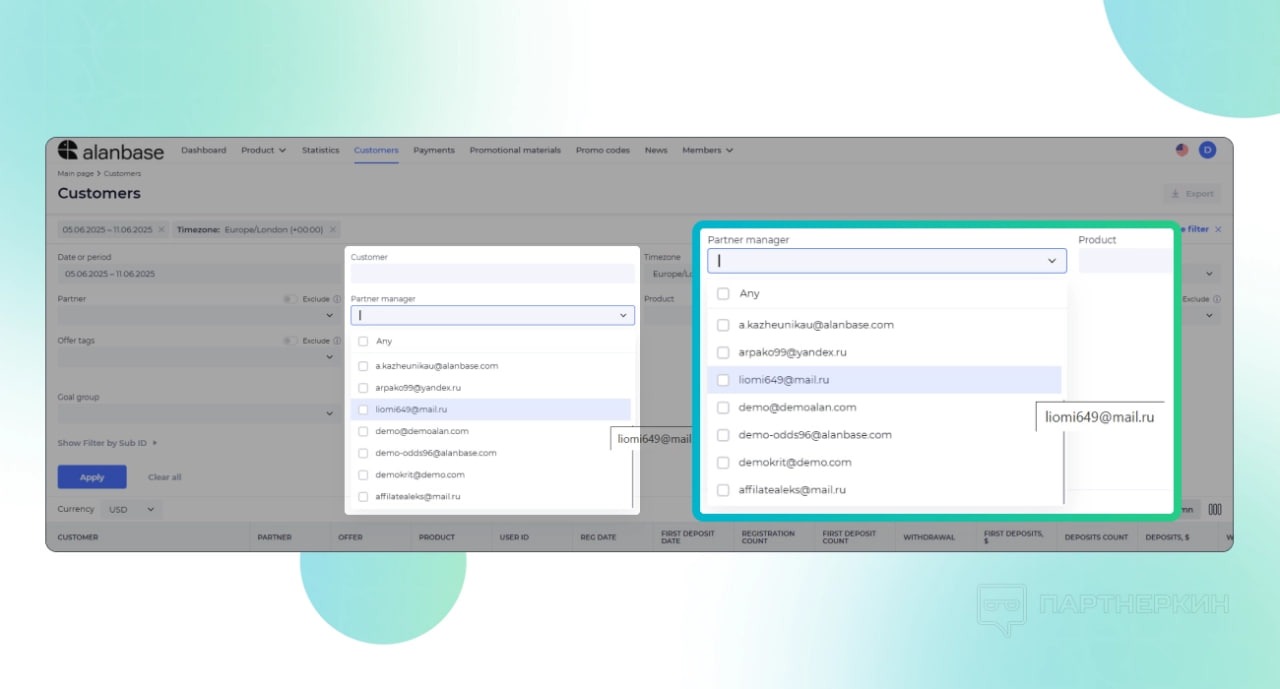The image size is (1280, 689).
Task: Open the Currency USD dropdown
Action: coord(132,509)
